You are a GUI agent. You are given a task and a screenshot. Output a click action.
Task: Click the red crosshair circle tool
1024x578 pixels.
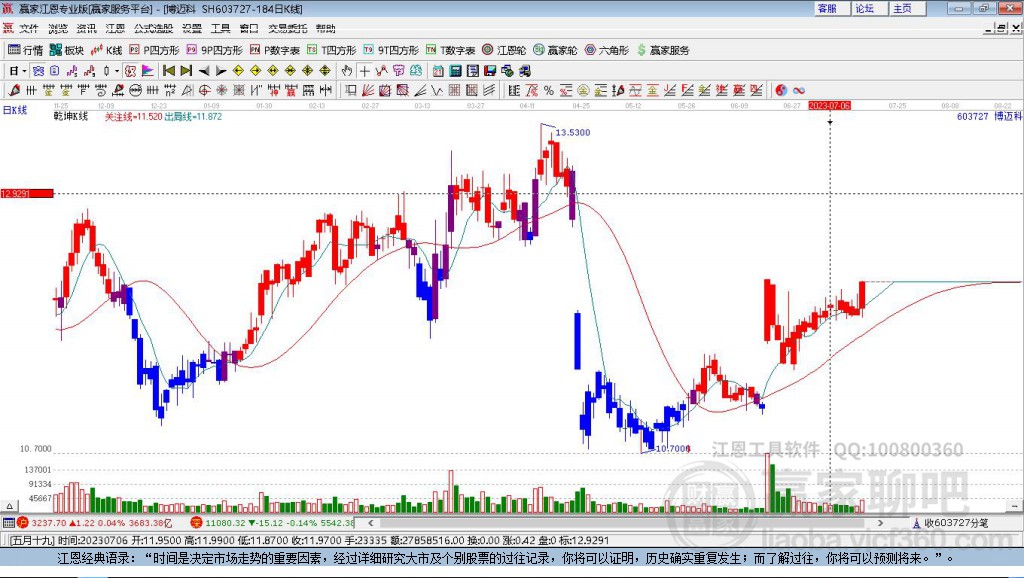204,90
